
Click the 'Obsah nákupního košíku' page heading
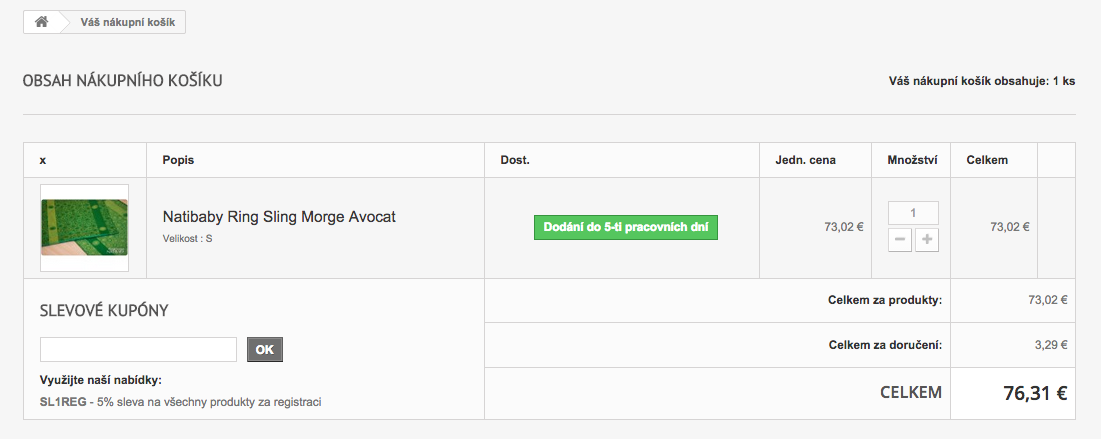pyautogui.click(x=122, y=80)
